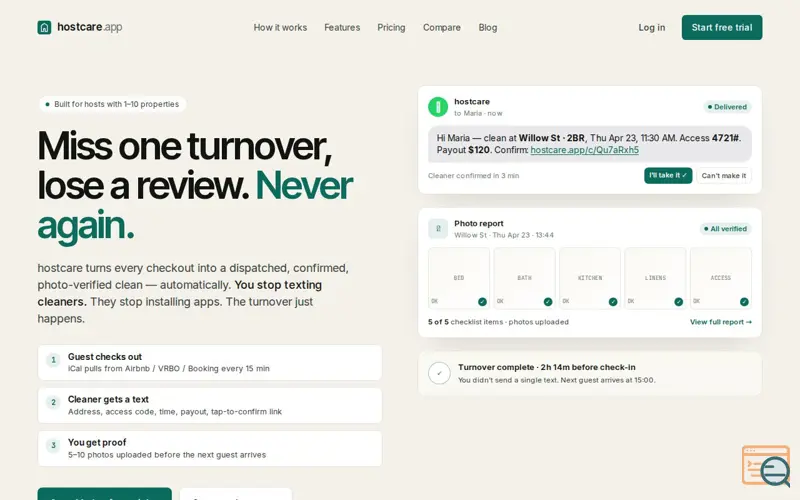Click the green hostcare avatar icon
The width and height of the screenshot is (800, 500).
pos(438,107)
